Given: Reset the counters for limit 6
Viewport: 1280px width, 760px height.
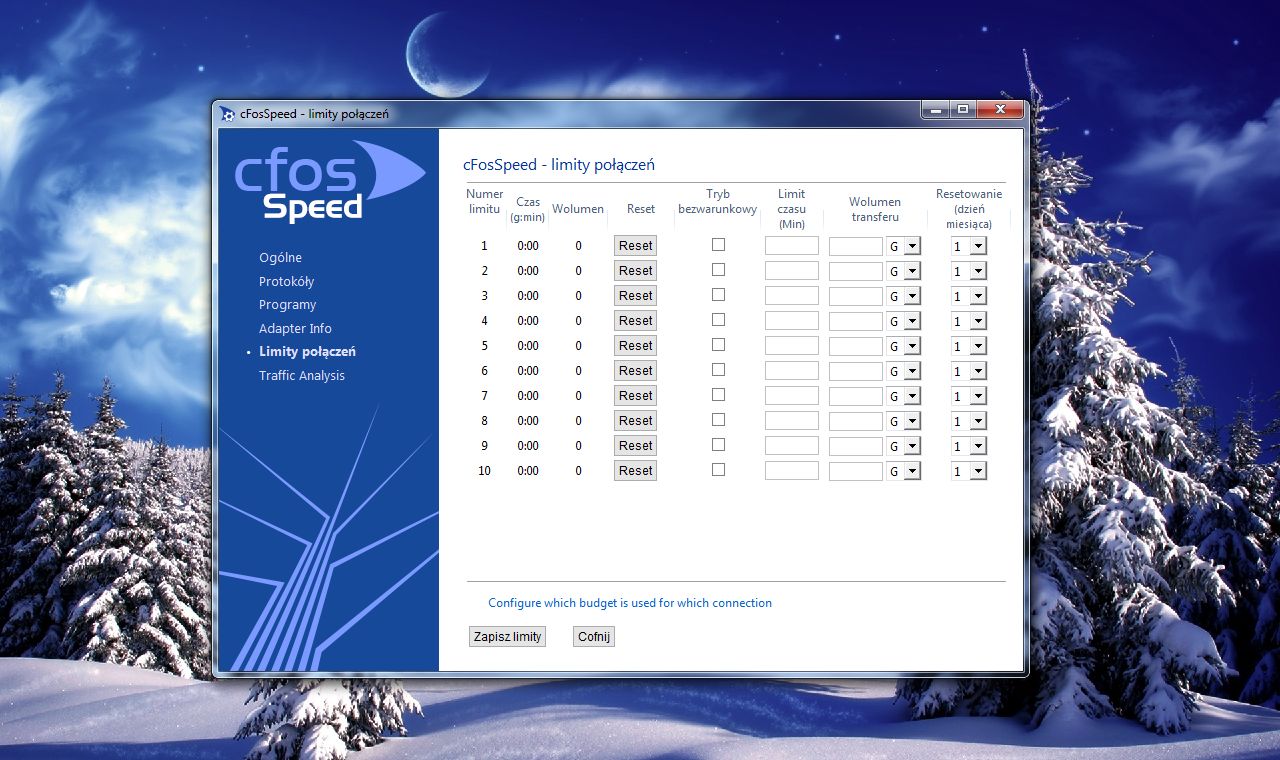Looking at the screenshot, I should (x=635, y=371).
